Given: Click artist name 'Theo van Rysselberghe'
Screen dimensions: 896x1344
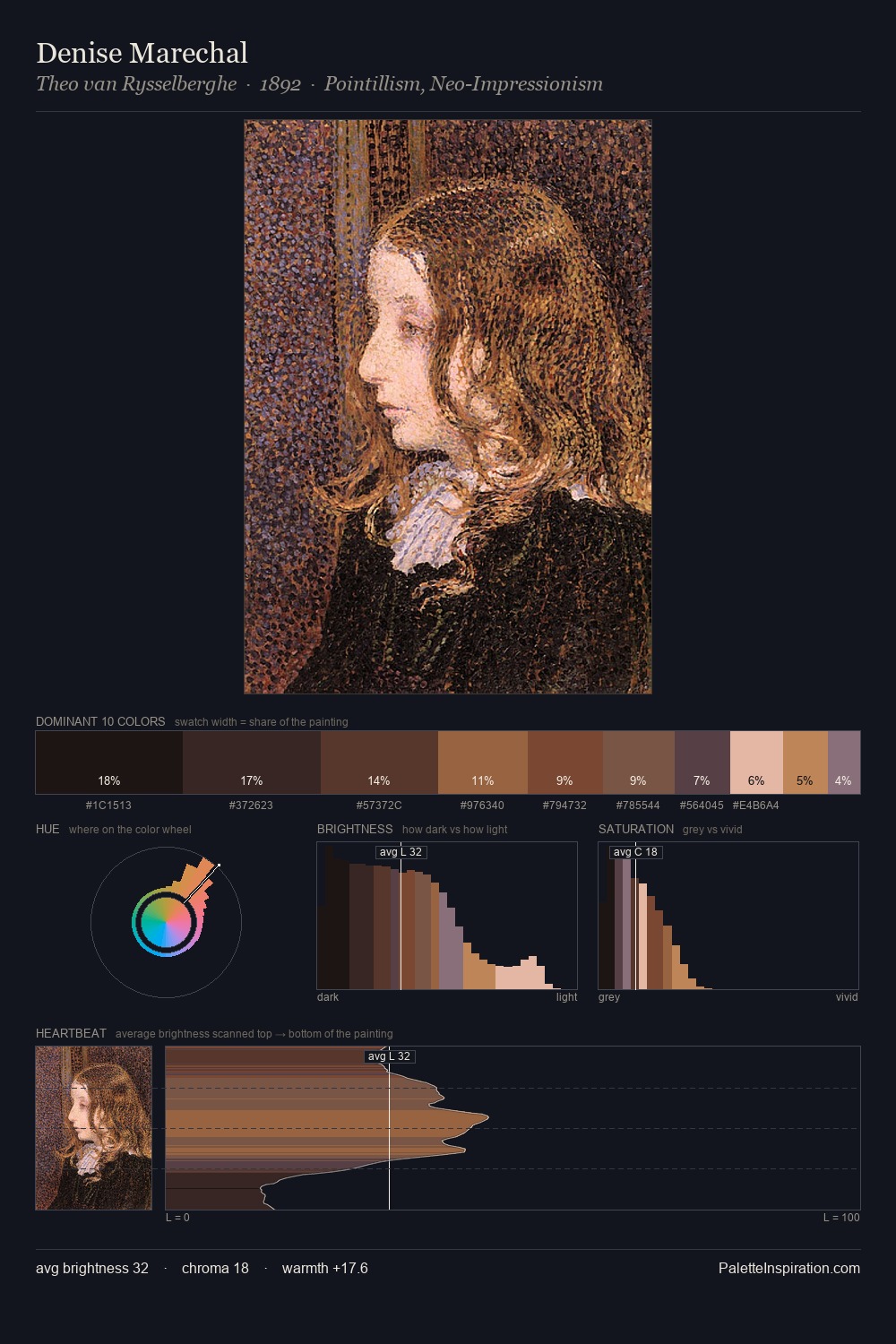Looking at the screenshot, I should (136, 84).
